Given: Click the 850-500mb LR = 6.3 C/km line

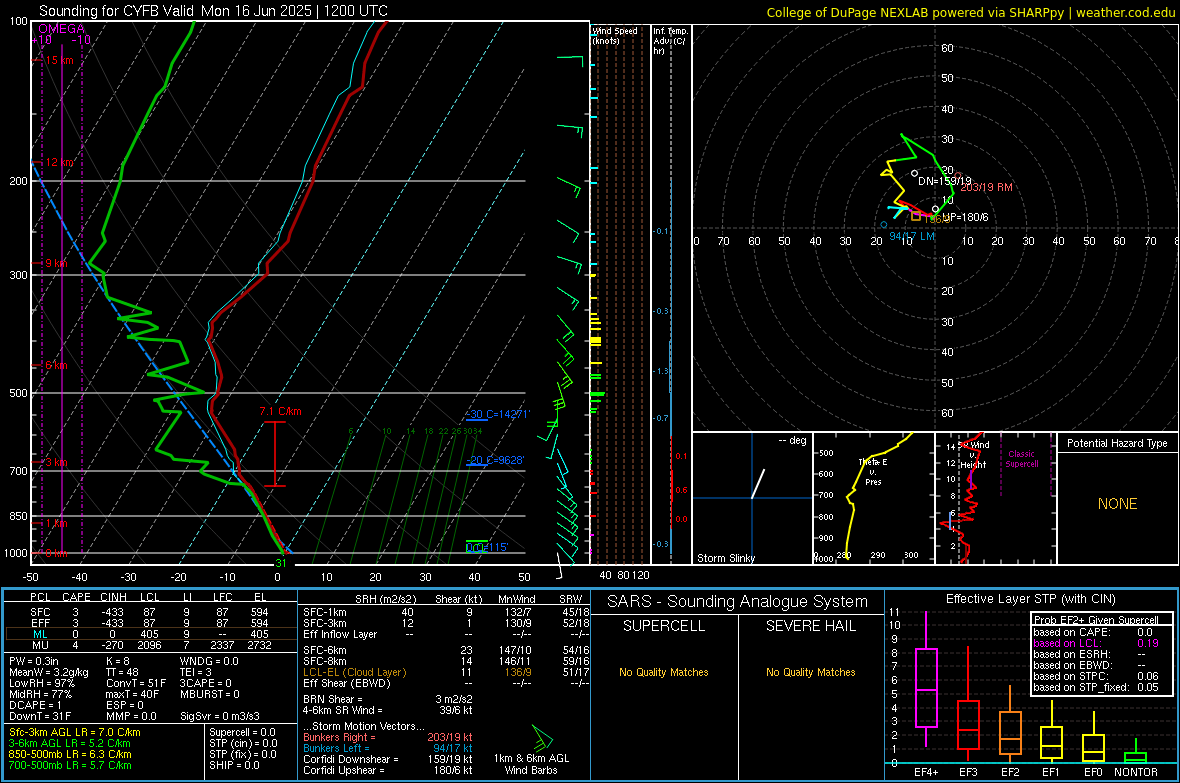Looking at the screenshot, I should (70, 754).
